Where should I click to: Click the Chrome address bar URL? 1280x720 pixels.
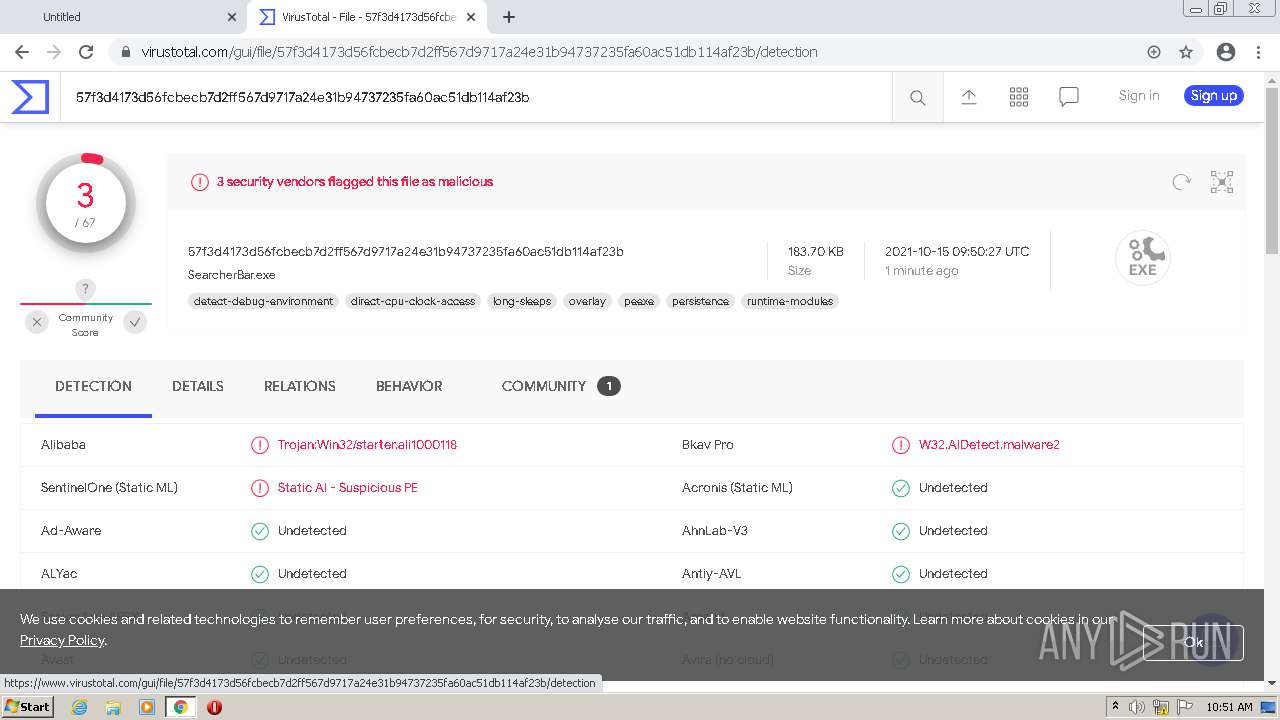click(x=479, y=52)
